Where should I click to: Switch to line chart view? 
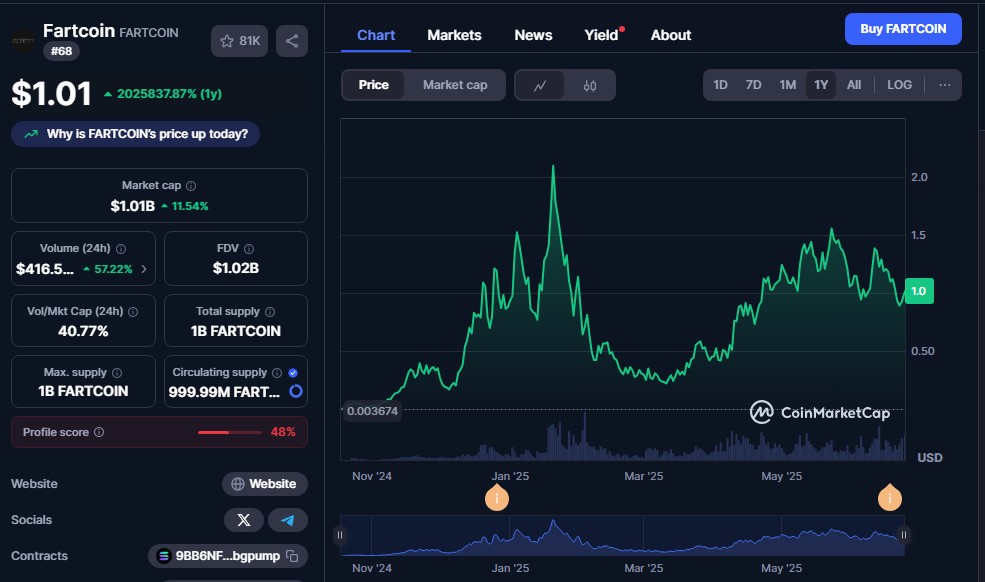[540, 85]
